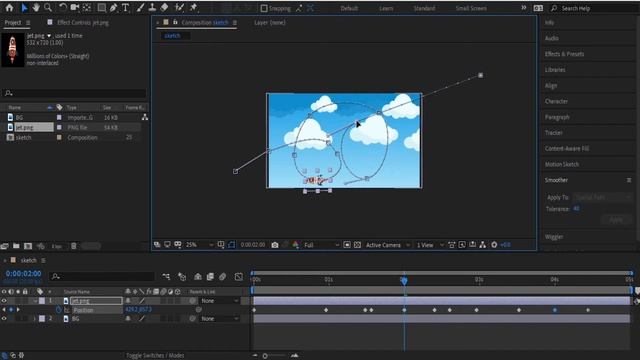Select the Rotation tool
Screen dimensions: 640x360
coord(63,7)
